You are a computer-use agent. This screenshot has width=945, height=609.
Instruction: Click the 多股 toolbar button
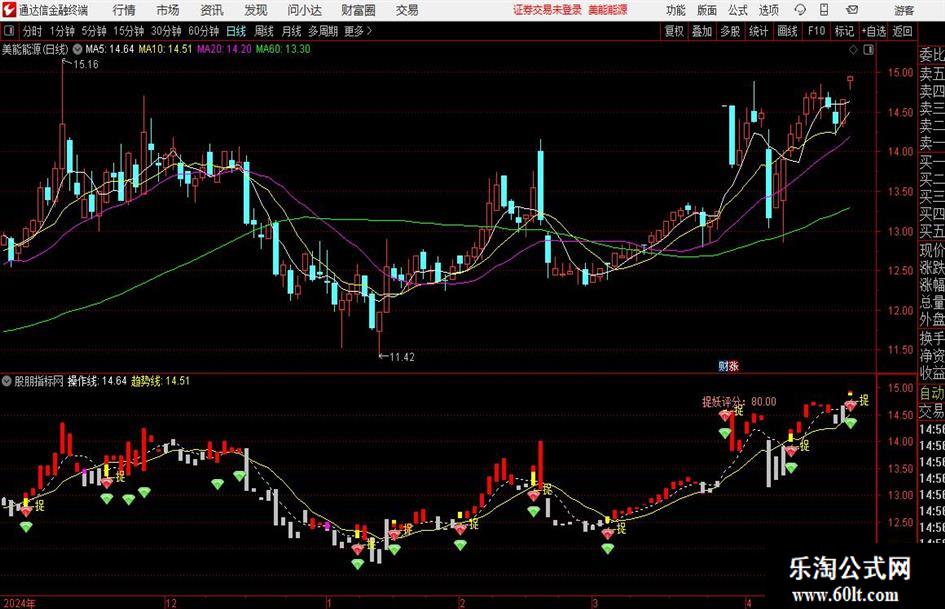tap(730, 31)
